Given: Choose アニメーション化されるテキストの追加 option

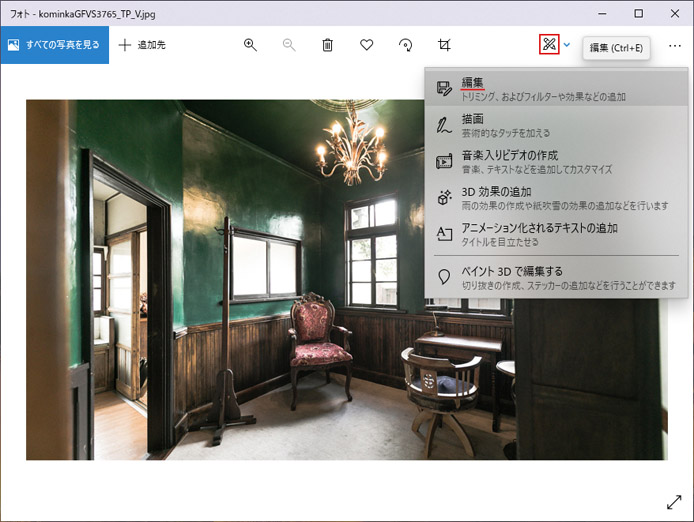Looking at the screenshot, I should (x=556, y=234).
